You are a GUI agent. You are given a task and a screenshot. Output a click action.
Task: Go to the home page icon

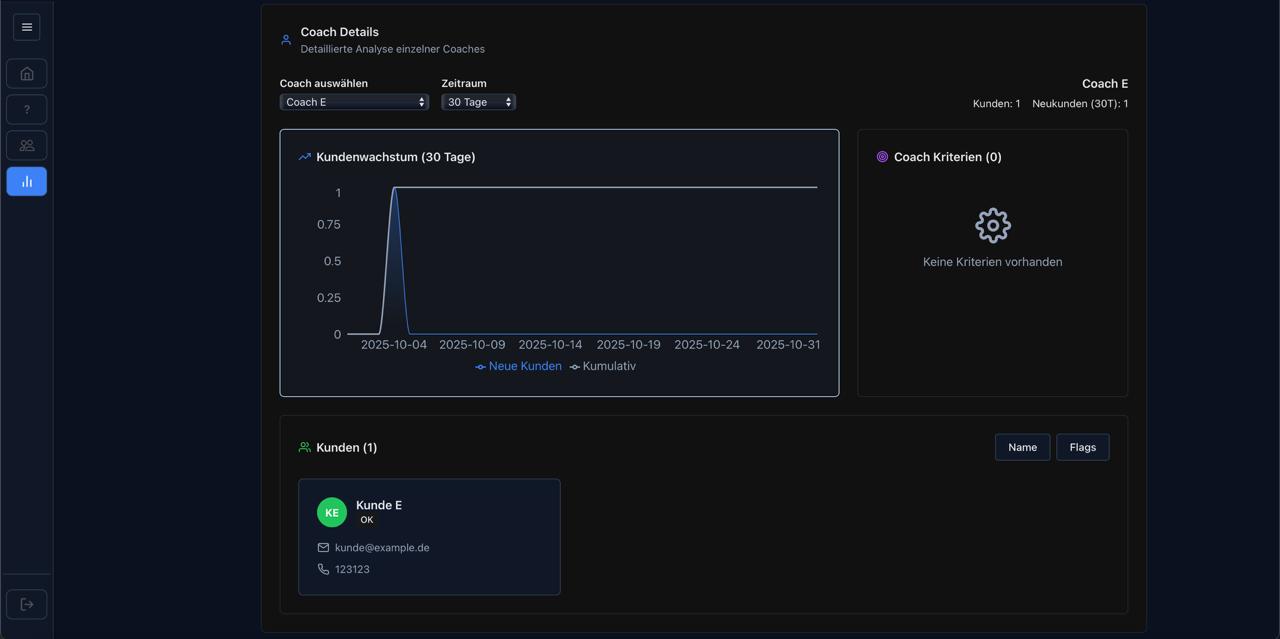(27, 74)
